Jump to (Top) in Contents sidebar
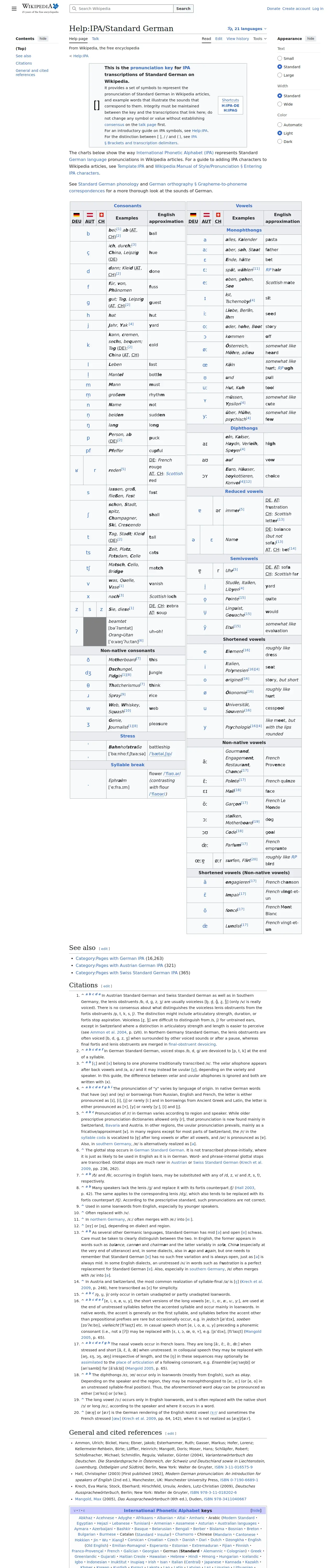This screenshot has width=336, height=1568. (21, 48)
